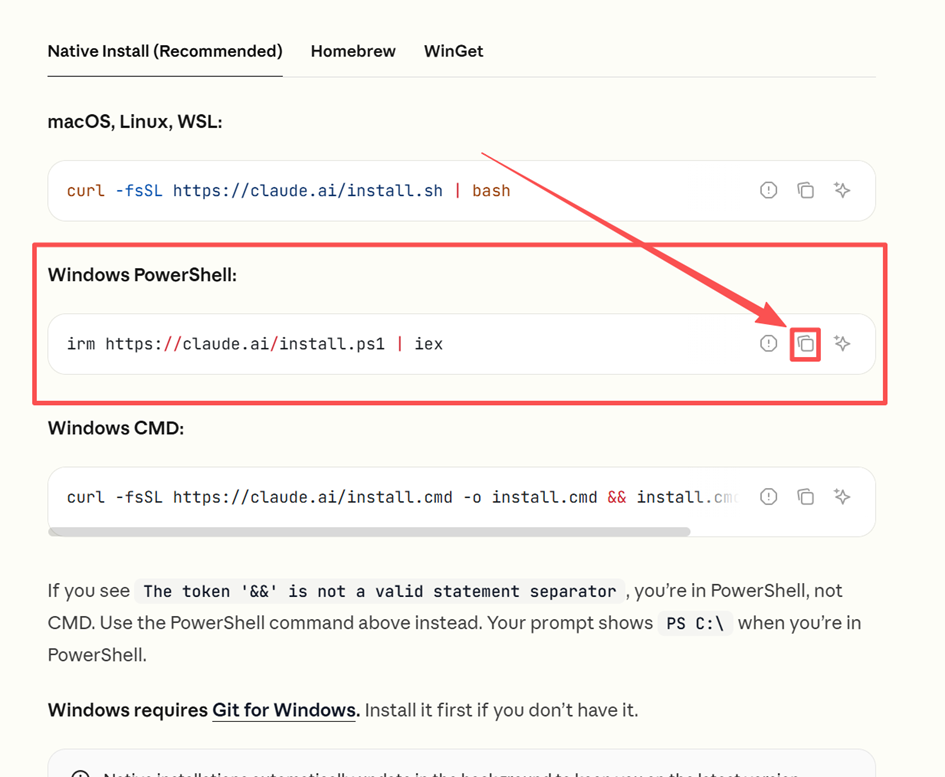Image resolution: width=945 pixels, height=777 pixels.
Task: Switch to the WinGet tab
Action: coord(453,51)
